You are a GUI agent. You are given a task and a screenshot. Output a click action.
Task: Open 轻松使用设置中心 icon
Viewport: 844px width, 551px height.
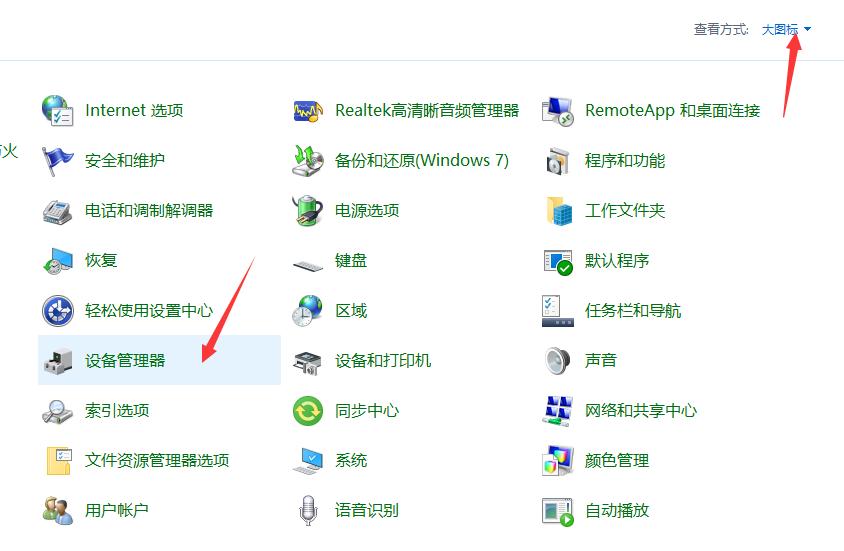pos(58,310)
